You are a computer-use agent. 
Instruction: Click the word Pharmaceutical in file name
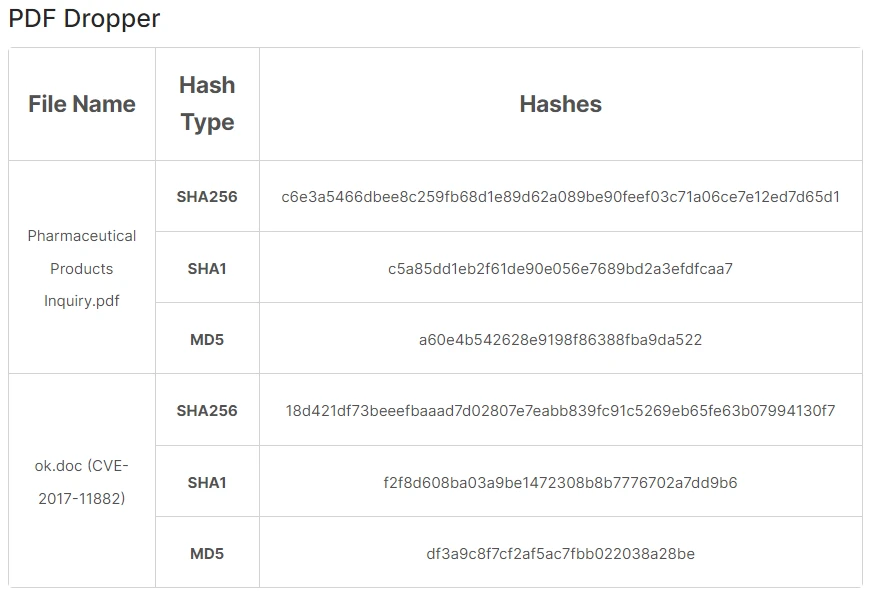pos(82,236)
